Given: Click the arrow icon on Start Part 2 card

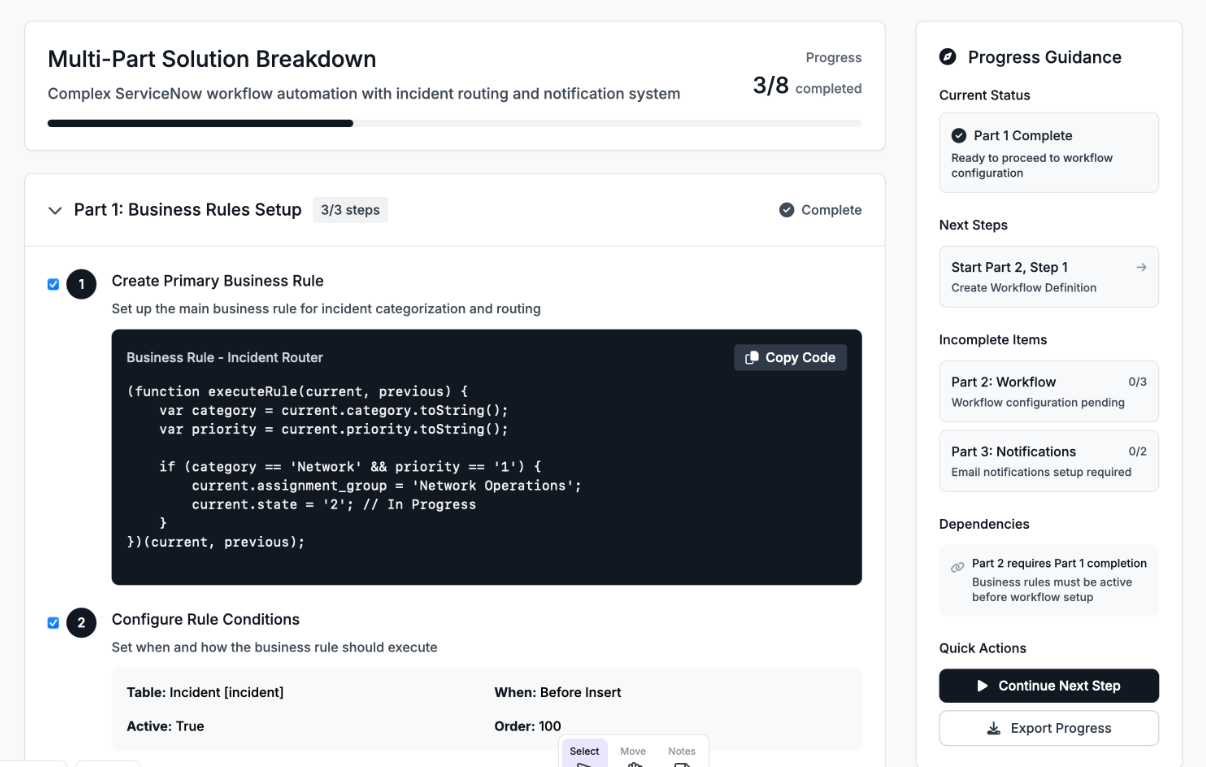Looking at the screenshot, I should [1141, 267].
